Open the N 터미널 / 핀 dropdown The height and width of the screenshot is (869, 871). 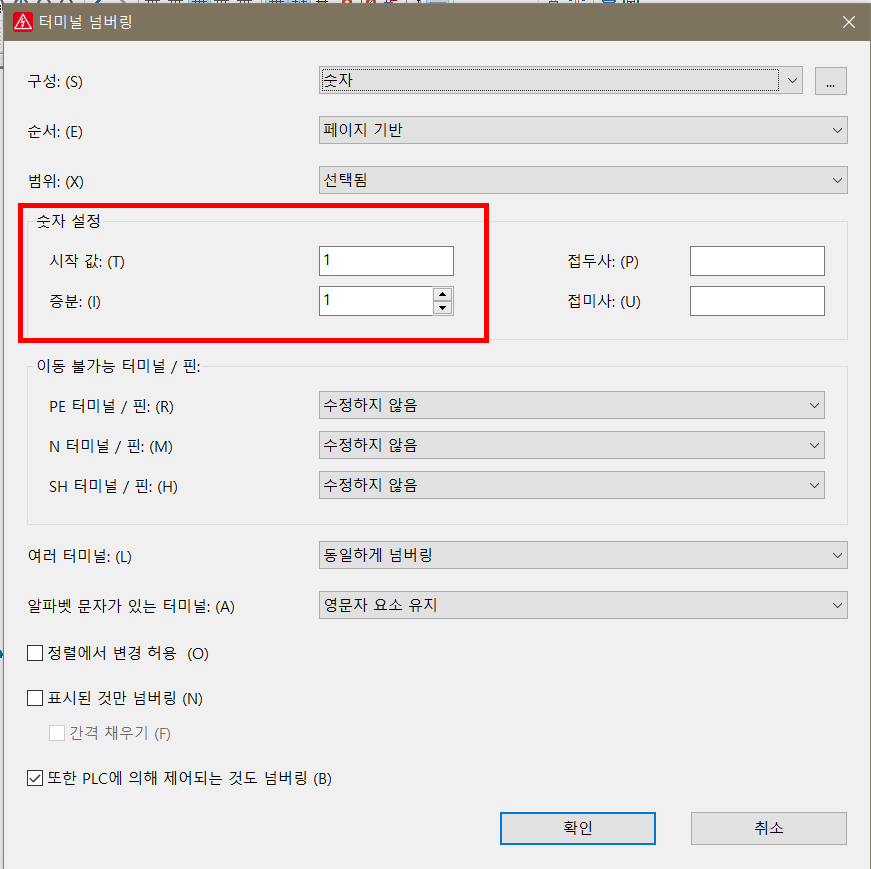point(572,445)
